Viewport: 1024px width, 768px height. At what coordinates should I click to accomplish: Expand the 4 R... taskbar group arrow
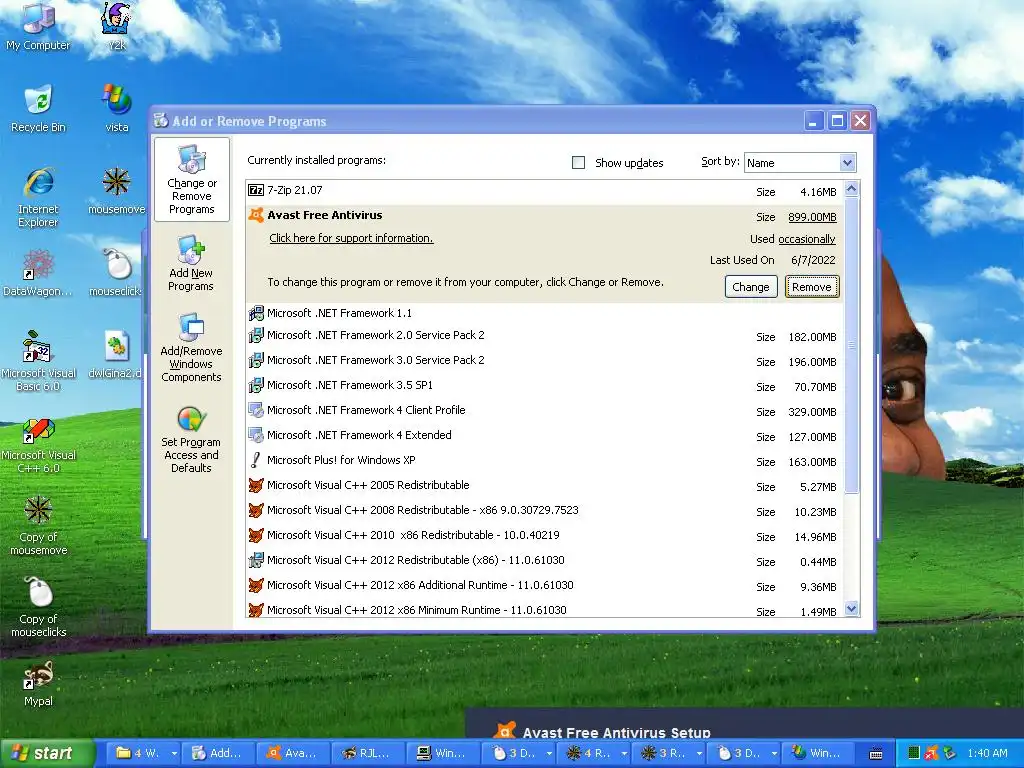624,753
